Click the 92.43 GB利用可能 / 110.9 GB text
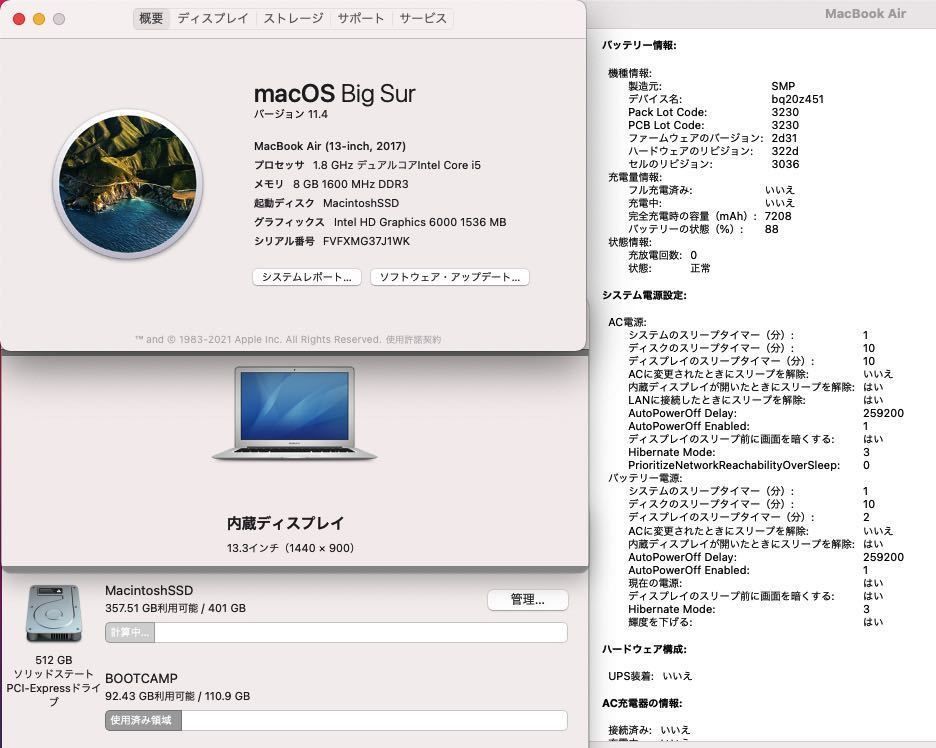Image resolution: width=936 pixels, height=748 pixels. pyautogui.click(x=177, y=696)
